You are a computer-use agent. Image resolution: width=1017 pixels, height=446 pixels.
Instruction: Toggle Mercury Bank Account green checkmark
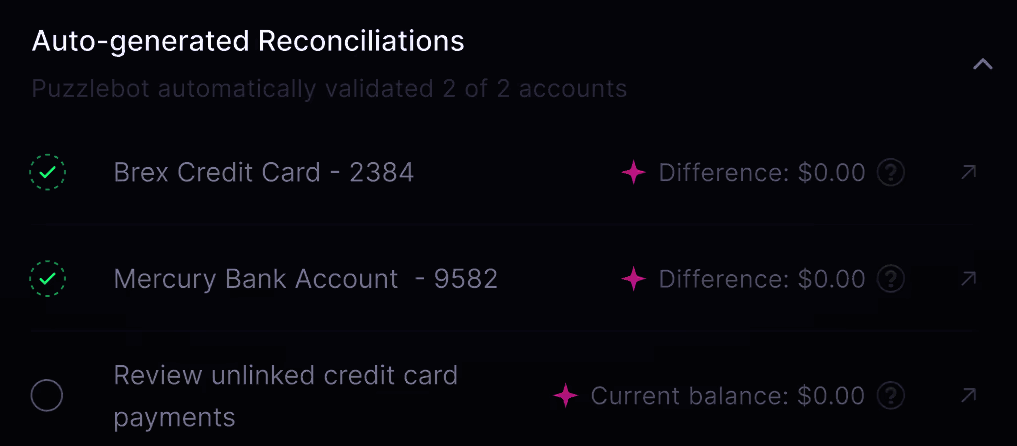(x=47, y=278)
